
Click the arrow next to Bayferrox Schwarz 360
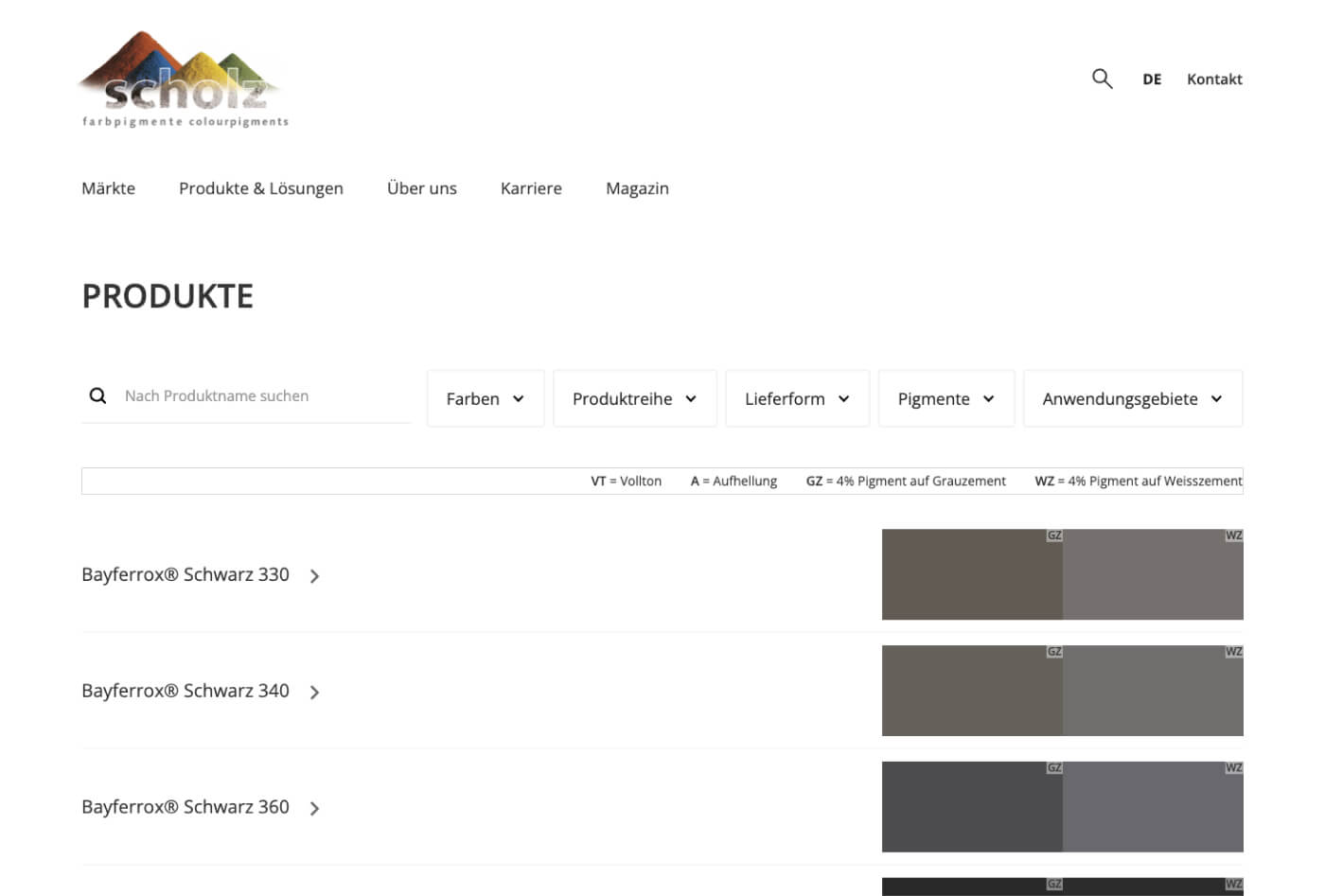(314, 809)
